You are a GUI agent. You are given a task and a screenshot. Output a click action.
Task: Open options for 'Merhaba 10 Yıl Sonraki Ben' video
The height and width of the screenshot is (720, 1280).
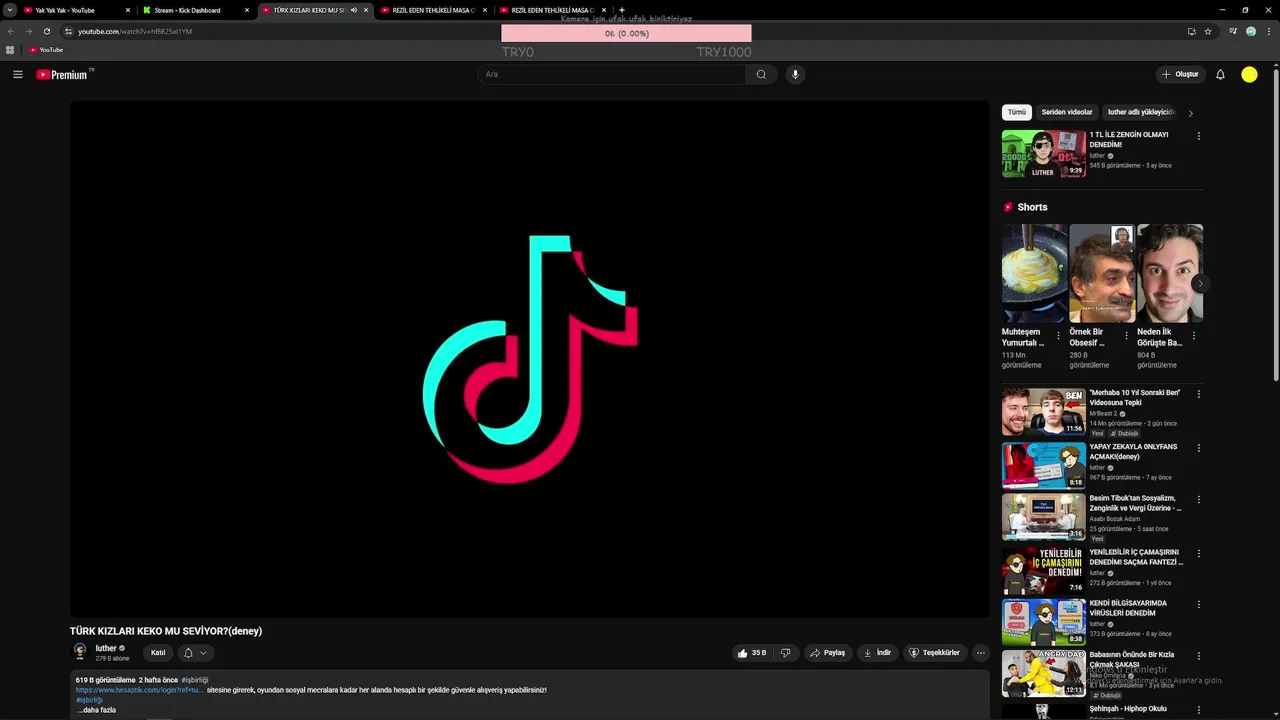coord(1198,394)
